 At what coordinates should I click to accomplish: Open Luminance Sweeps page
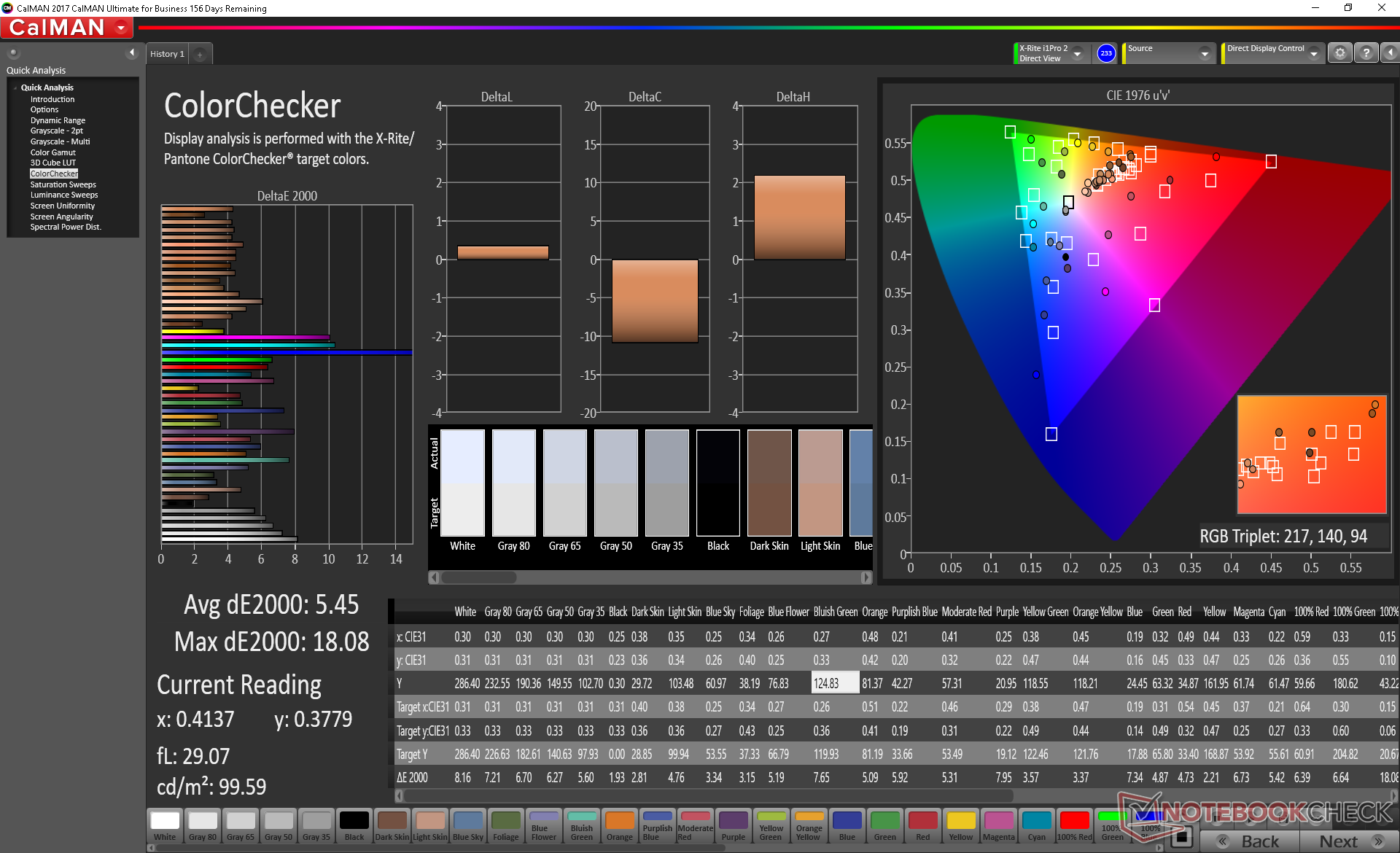point(64,195)
